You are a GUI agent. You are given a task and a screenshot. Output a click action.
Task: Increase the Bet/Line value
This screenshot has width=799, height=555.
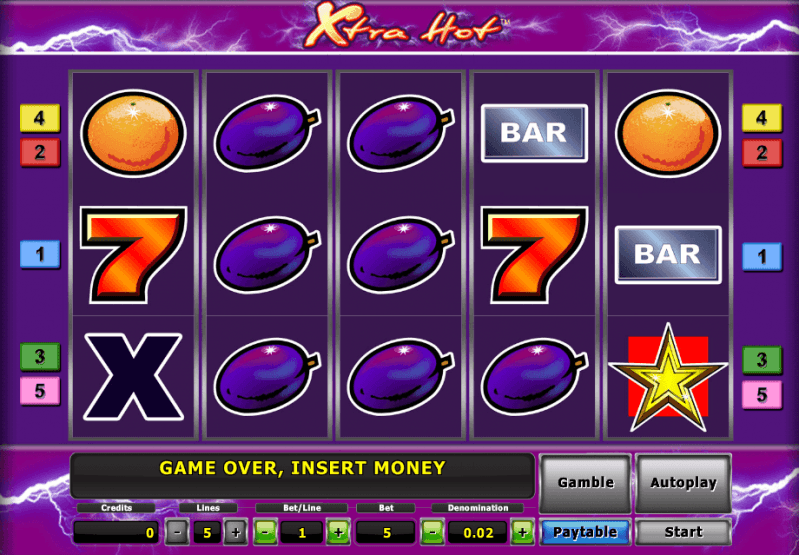(338, 533)
